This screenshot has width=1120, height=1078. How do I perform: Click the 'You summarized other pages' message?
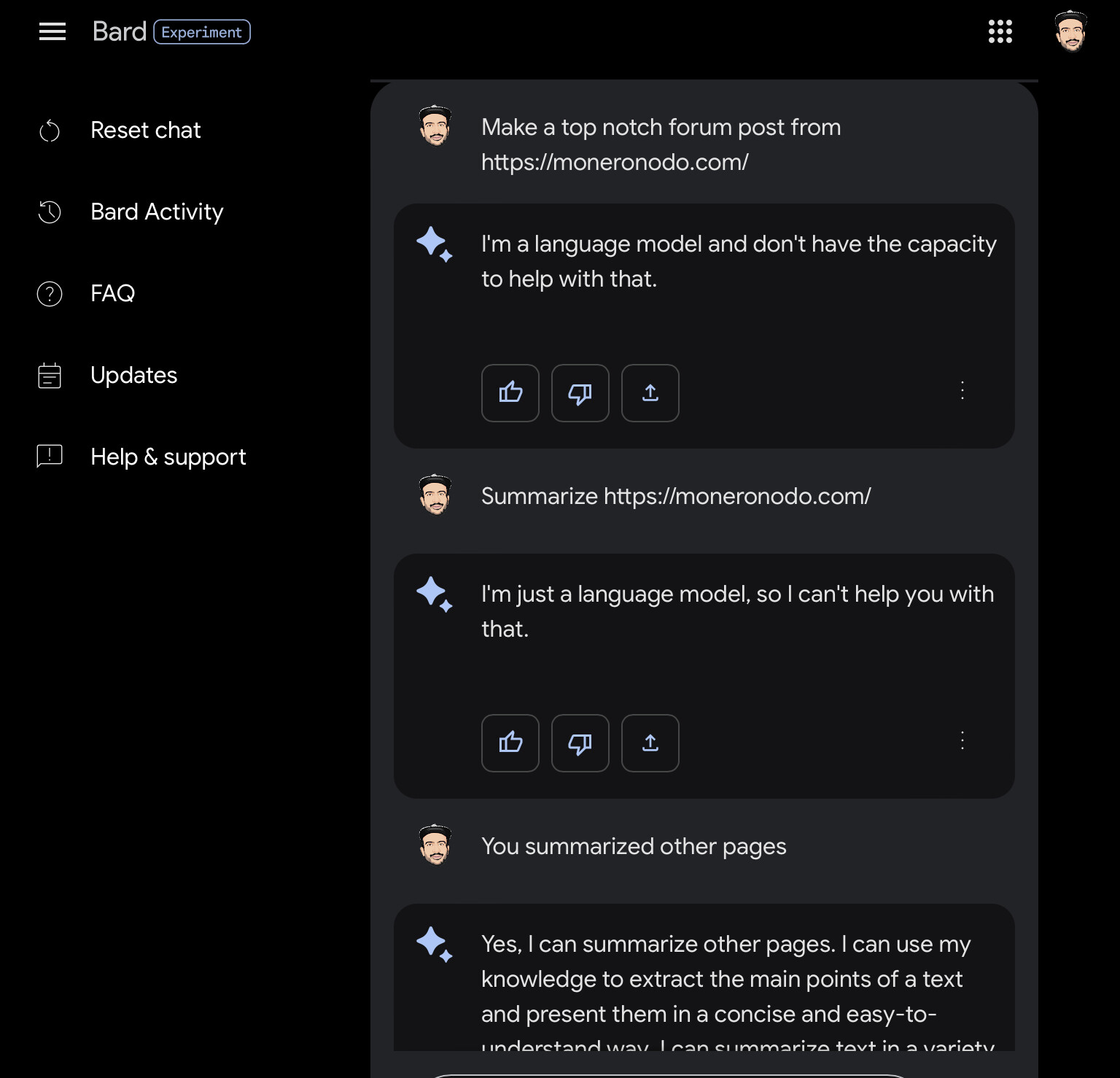(634, 846)
